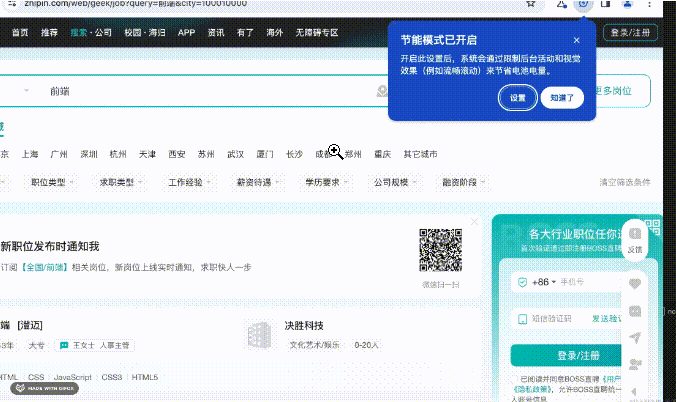Expand the 薪资待遇 filter dropdown
Screen dimensions: 676x402
(x=258, y=182)
